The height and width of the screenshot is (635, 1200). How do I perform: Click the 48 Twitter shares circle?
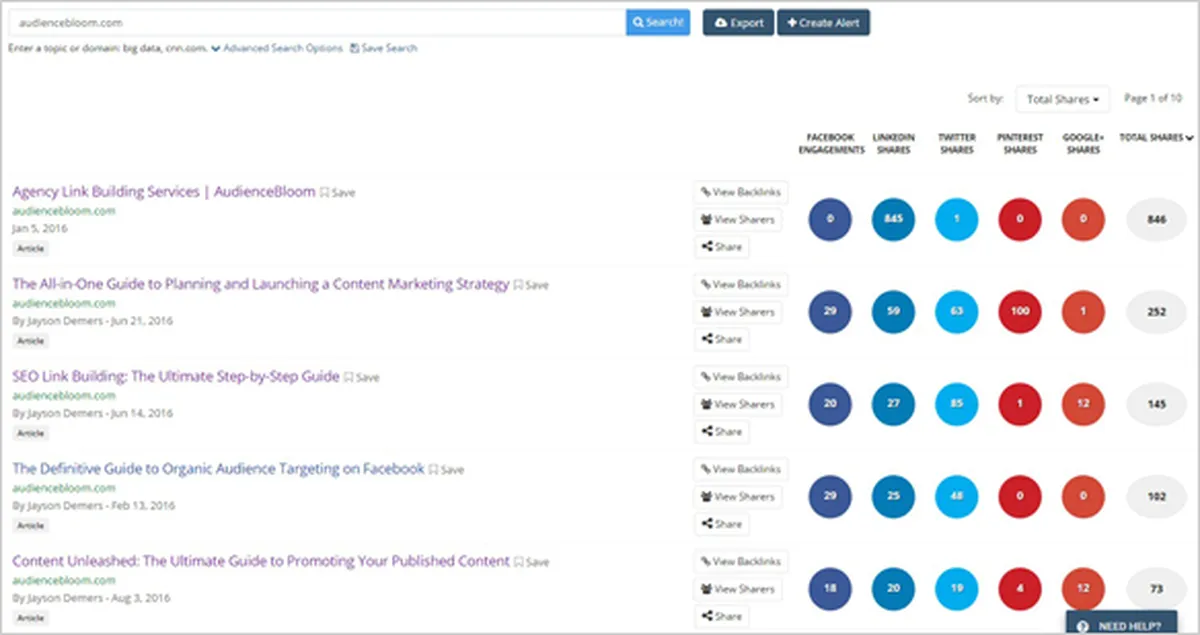tap(957, 496)
